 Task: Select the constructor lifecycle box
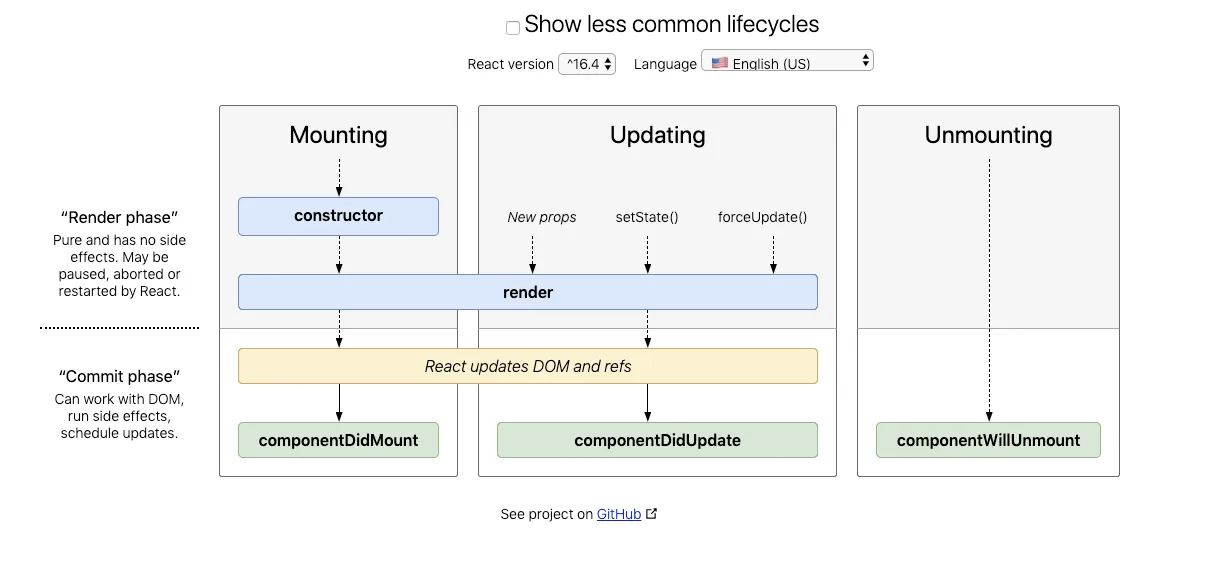[x=338, y=216]
